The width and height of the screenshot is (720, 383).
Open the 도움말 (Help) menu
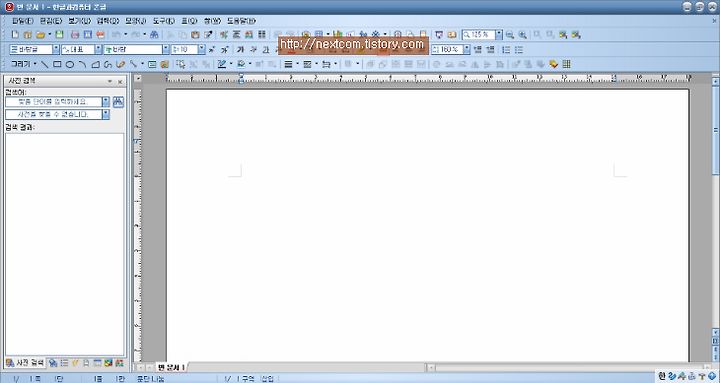(x=242, y=21)
